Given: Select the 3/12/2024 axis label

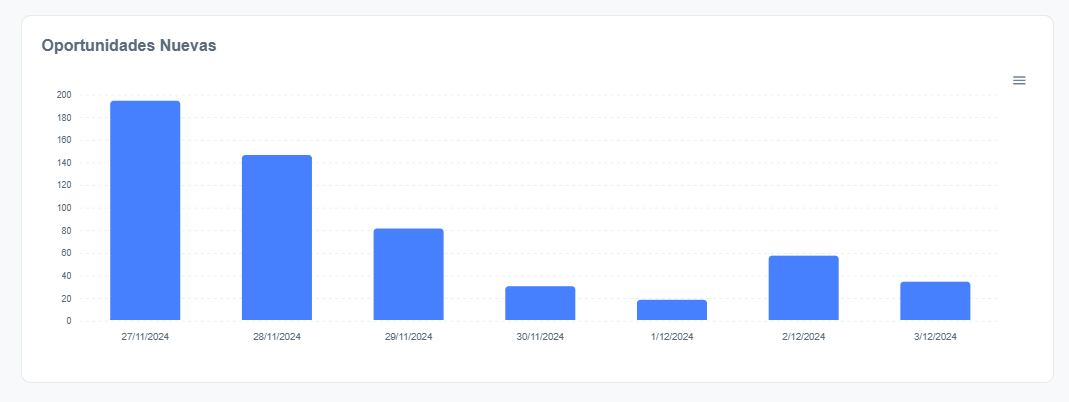Looking at the screenshot, I should [x=935, y=337].
